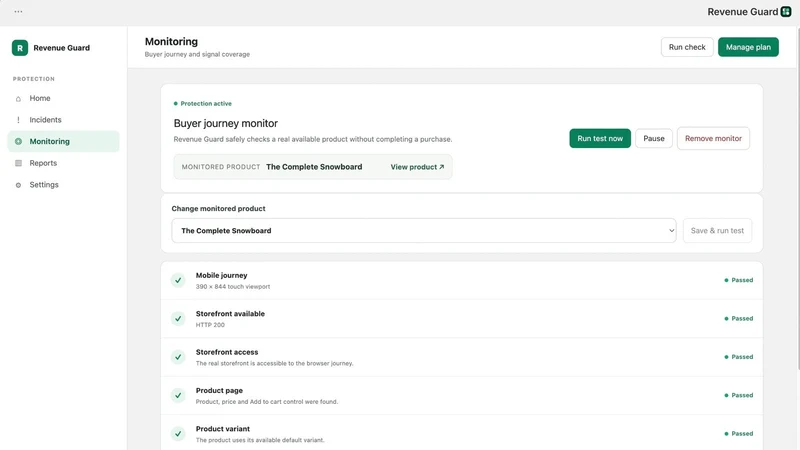Click the Revenue Guard app icon in top bar

click(x=786, y=12)
